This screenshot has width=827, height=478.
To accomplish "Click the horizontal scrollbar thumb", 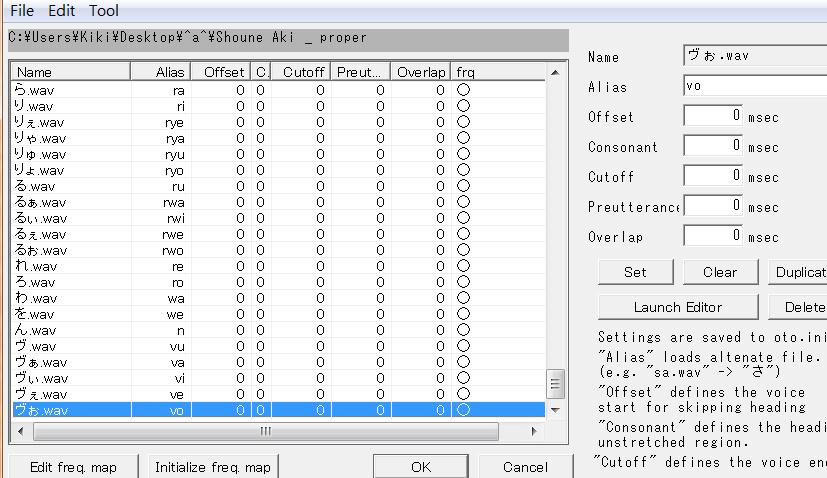I will click(266, 432).
